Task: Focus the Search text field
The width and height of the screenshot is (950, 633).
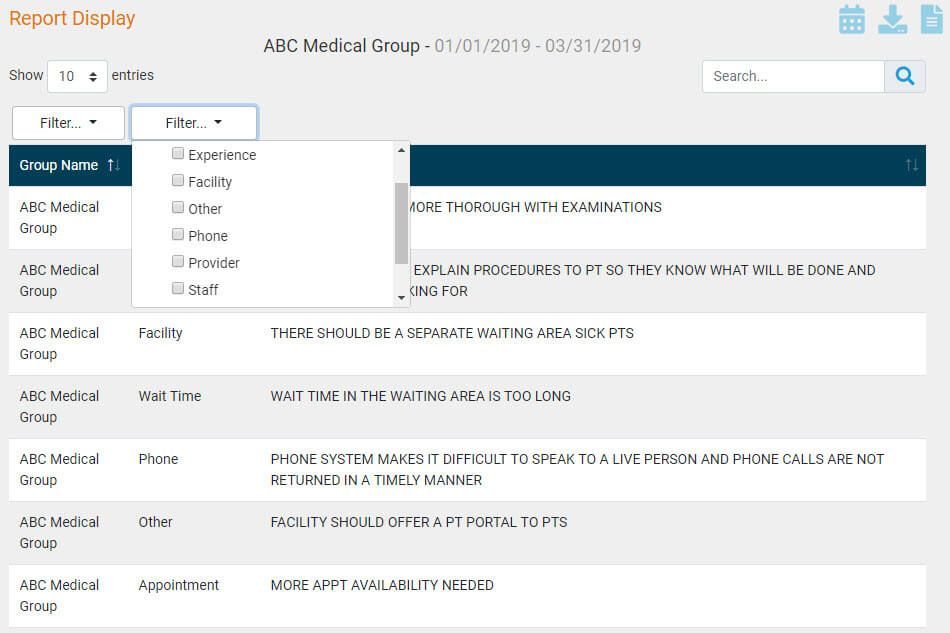Action: coord(793,76)
